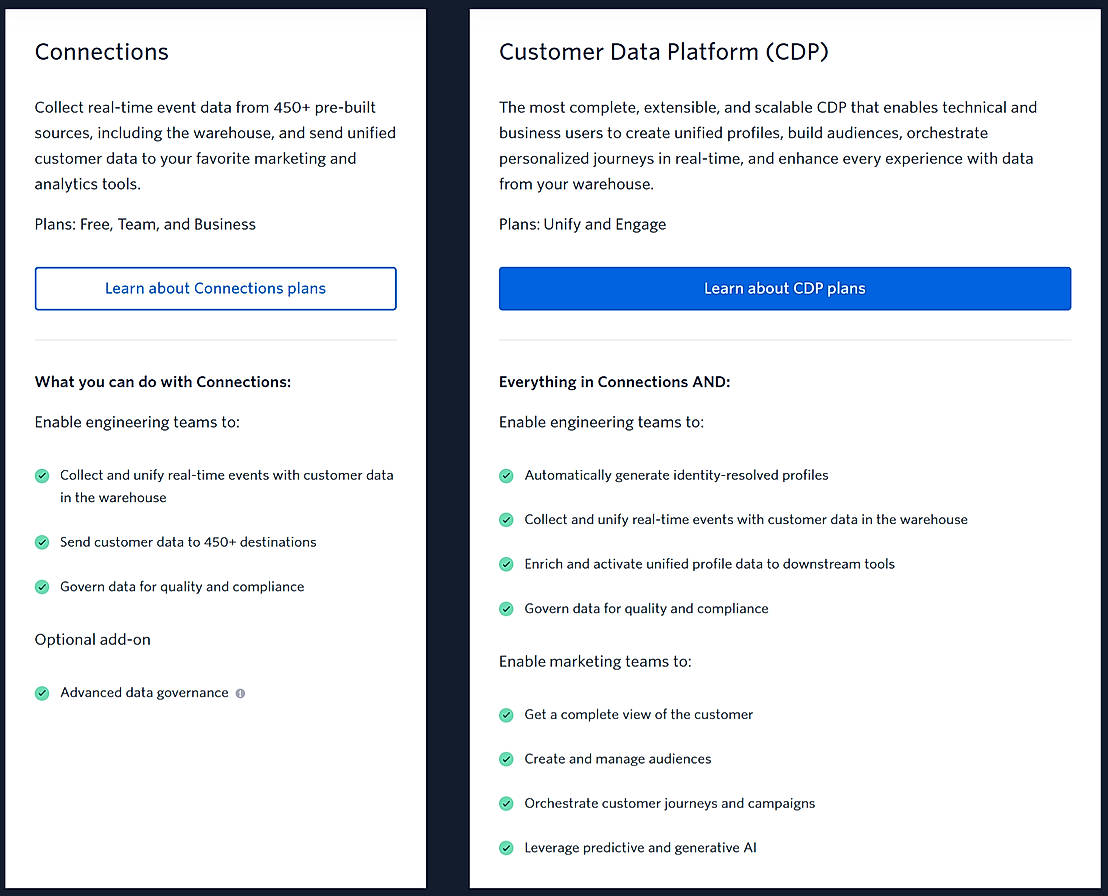Image resolution: width=1108 pixels, height=896 pixels.
Task: Click checkmark next to Send customer data to 450+ destinations
Action: pyautogui.click(x=42, y=542)
